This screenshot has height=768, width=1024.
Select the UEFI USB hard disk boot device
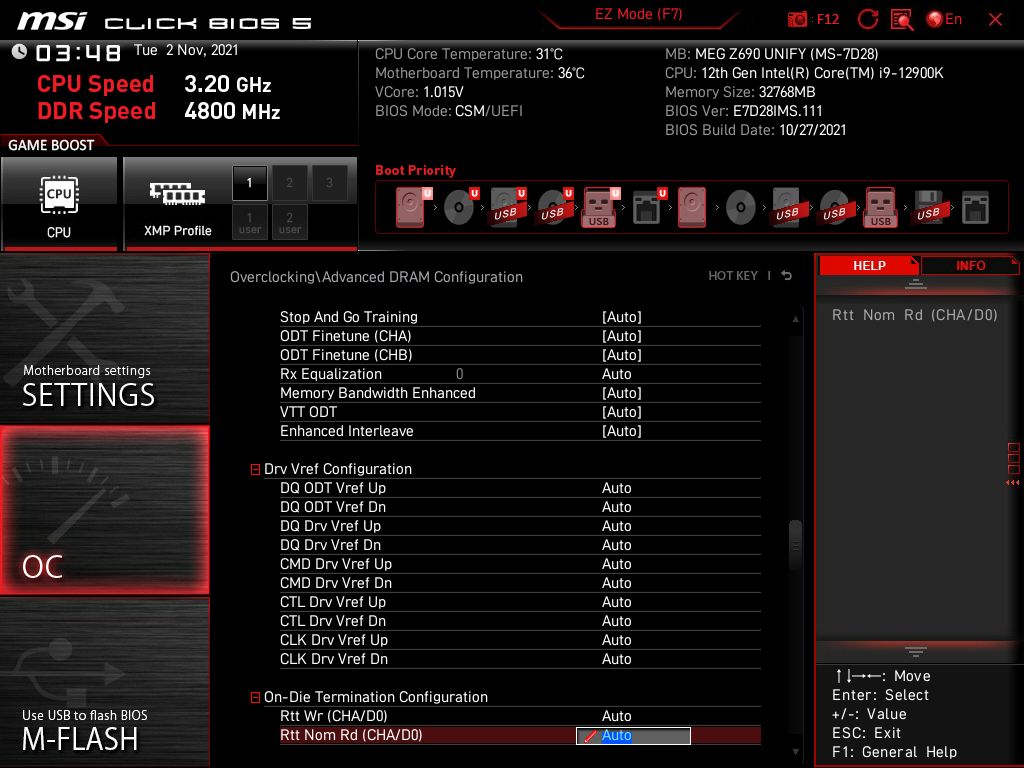click(x=507, y=207)
